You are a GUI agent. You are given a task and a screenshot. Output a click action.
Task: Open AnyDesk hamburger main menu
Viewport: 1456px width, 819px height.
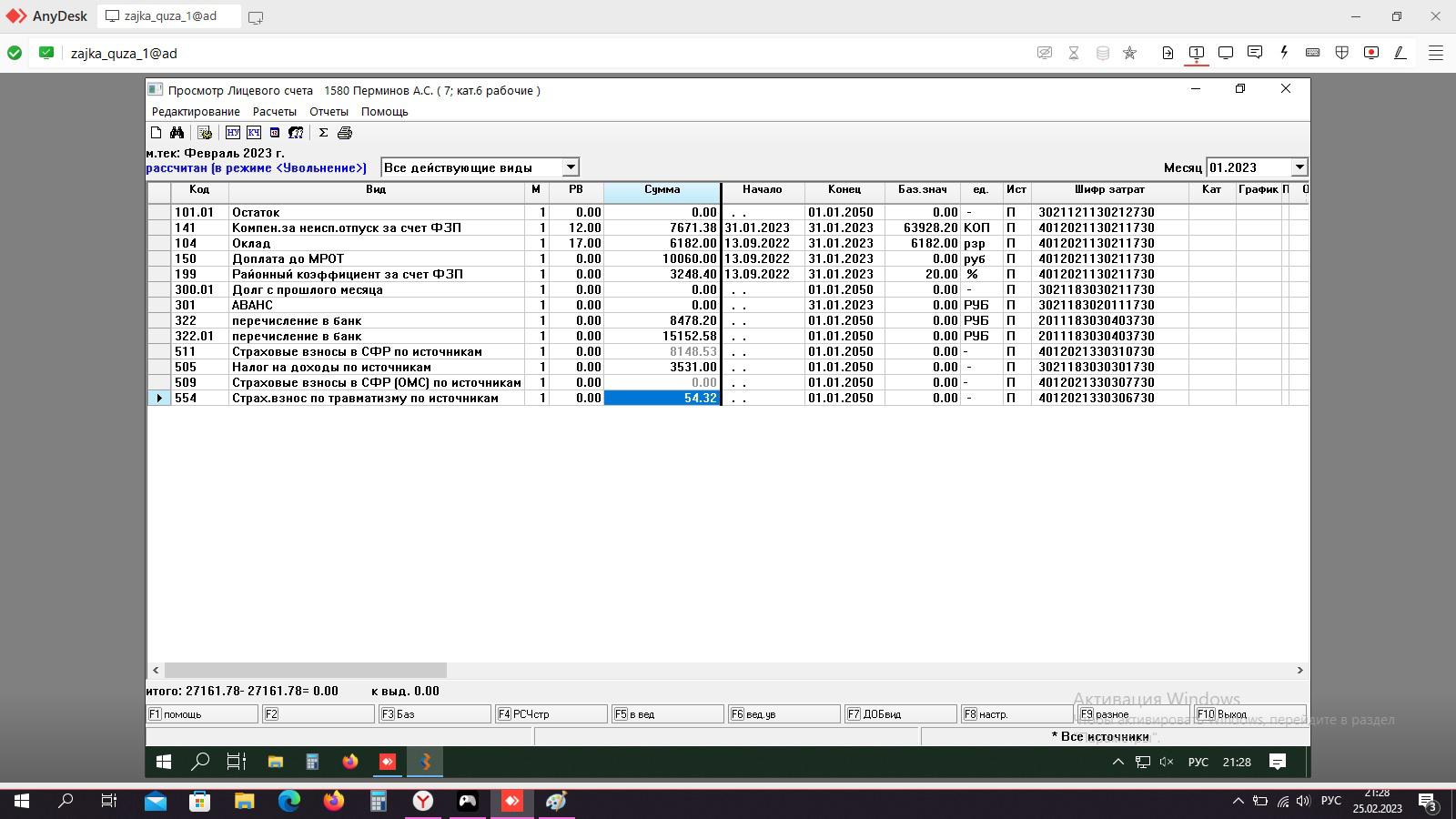[1436, 53]
